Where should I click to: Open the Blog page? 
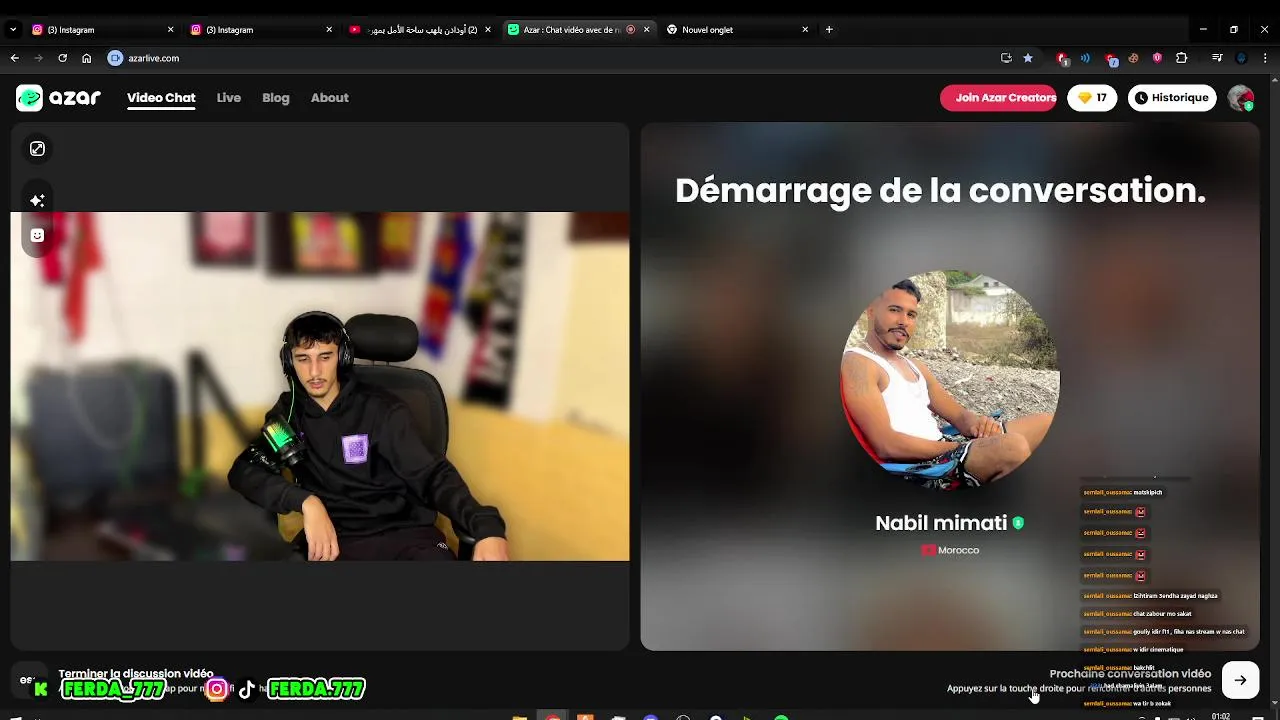tap(276, 98)
